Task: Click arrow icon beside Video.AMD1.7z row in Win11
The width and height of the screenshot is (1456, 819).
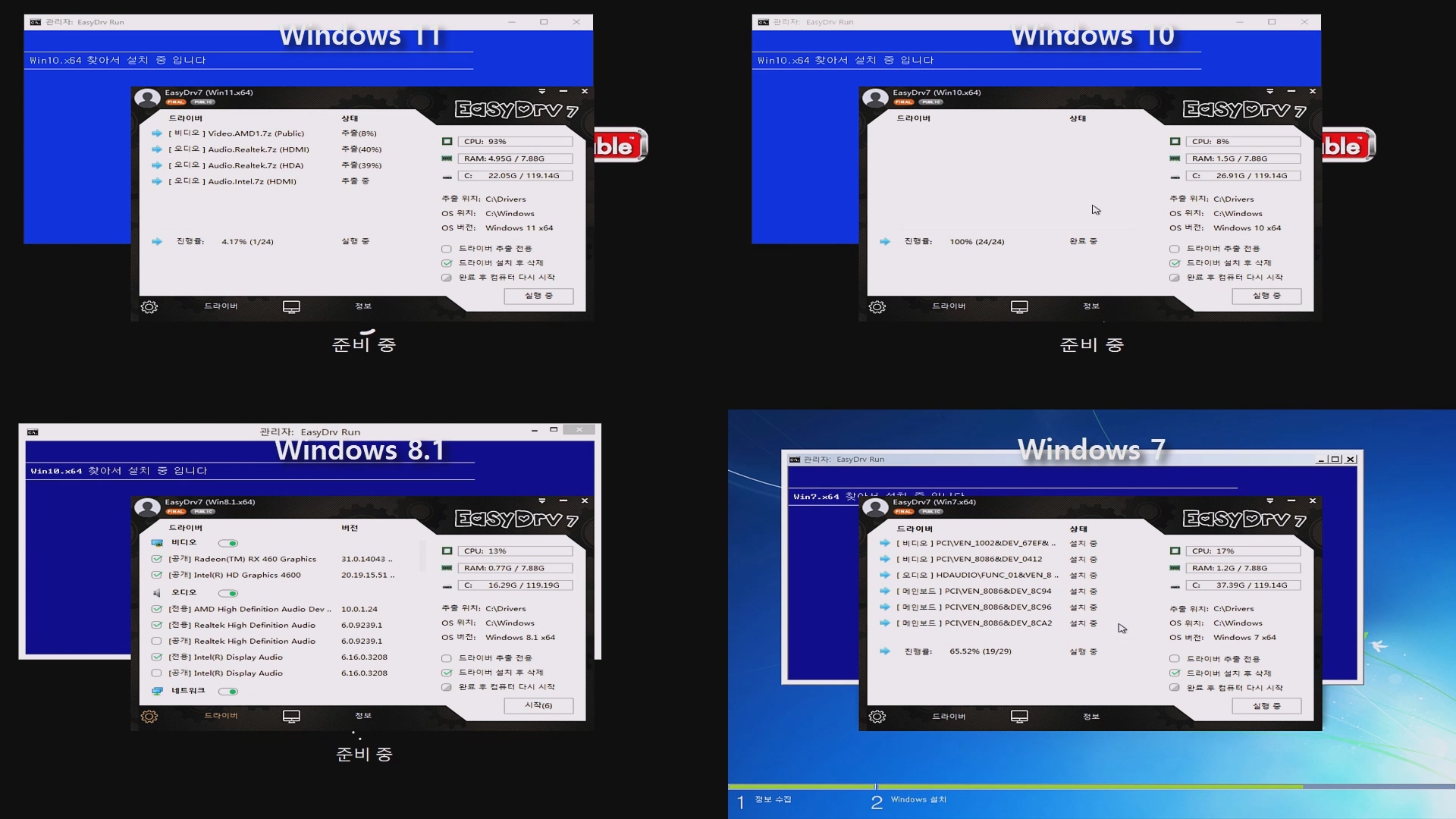Action: (x=157, y=133)
